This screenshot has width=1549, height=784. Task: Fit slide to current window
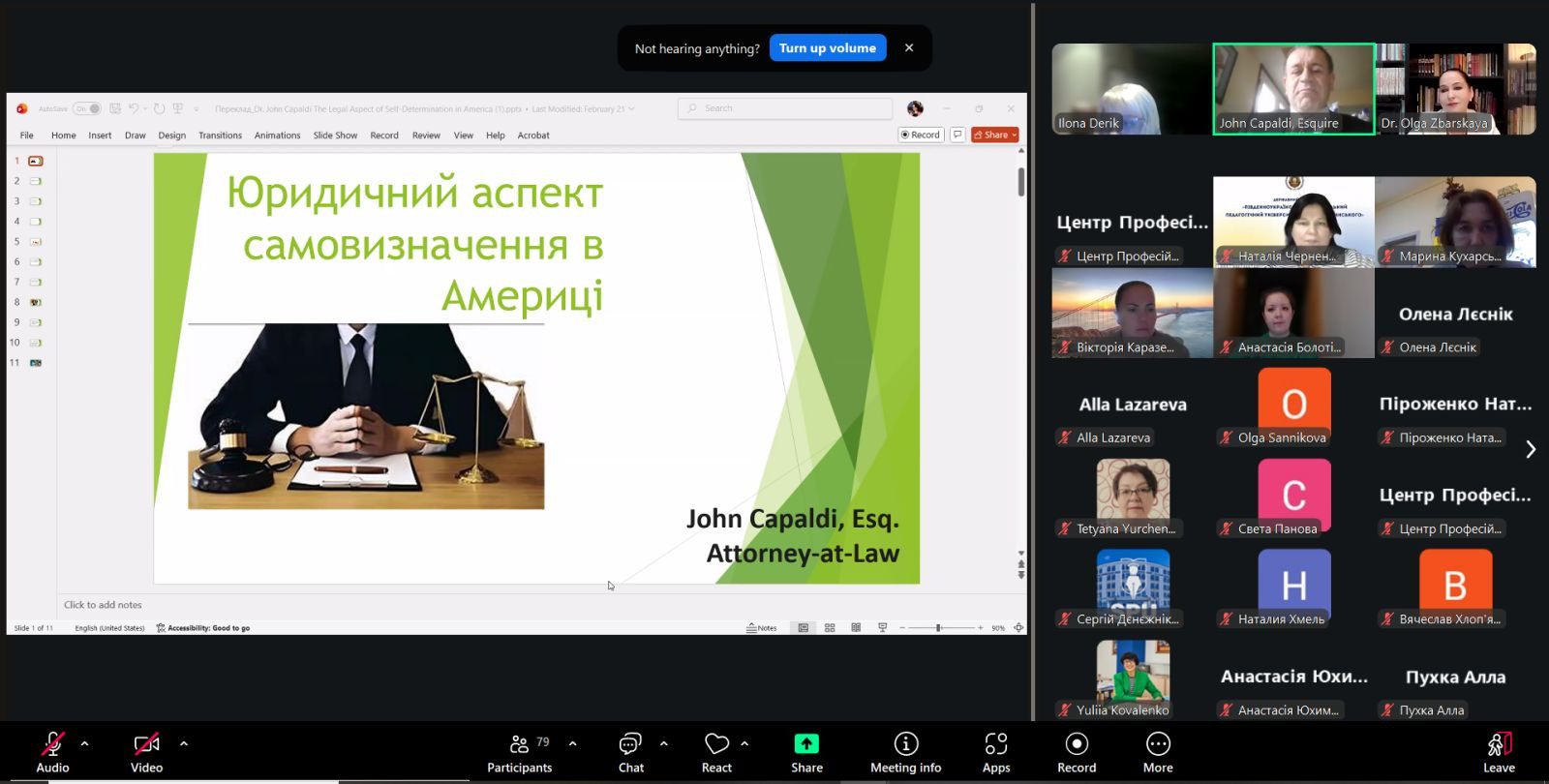(x=1018, y=628)
